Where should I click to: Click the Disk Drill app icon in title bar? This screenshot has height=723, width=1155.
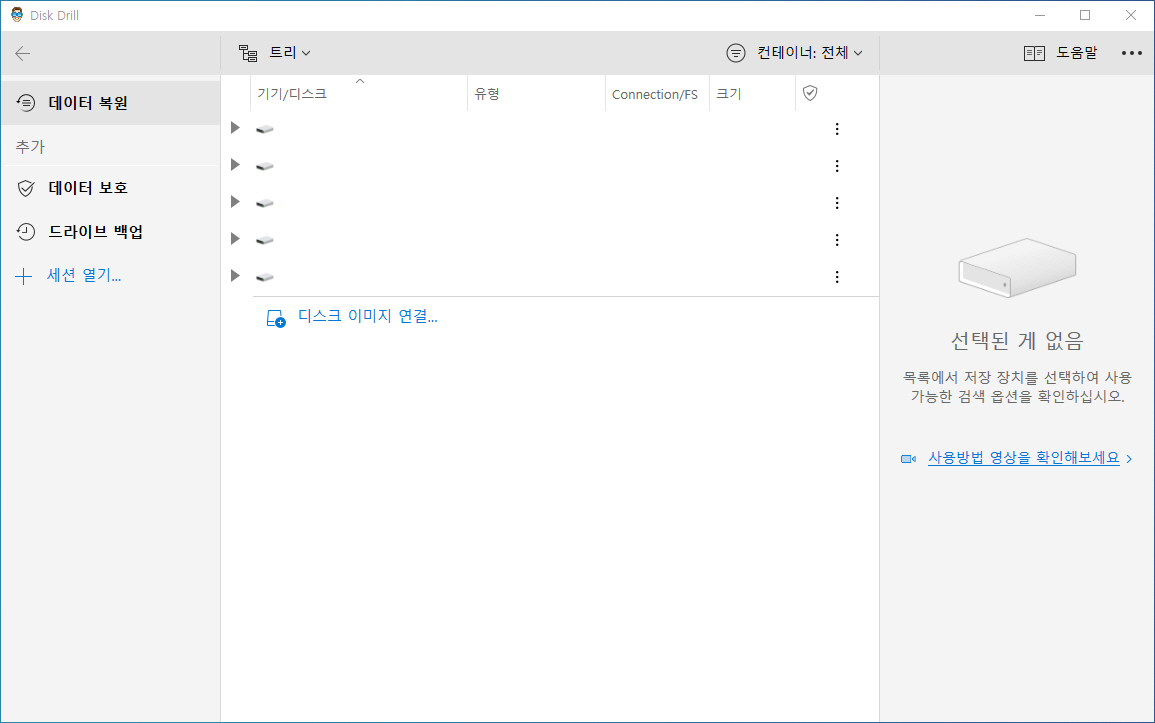[17, 15]
